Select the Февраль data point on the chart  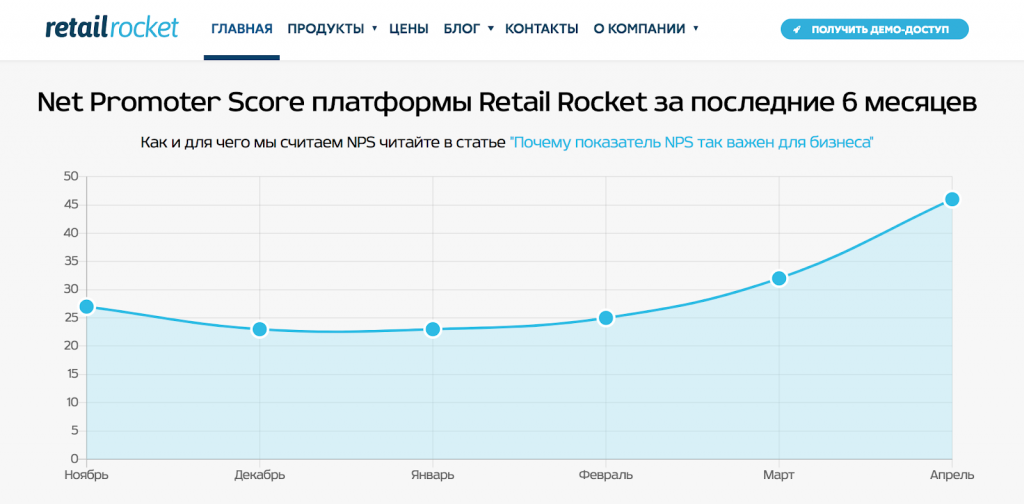coord(605,318)
